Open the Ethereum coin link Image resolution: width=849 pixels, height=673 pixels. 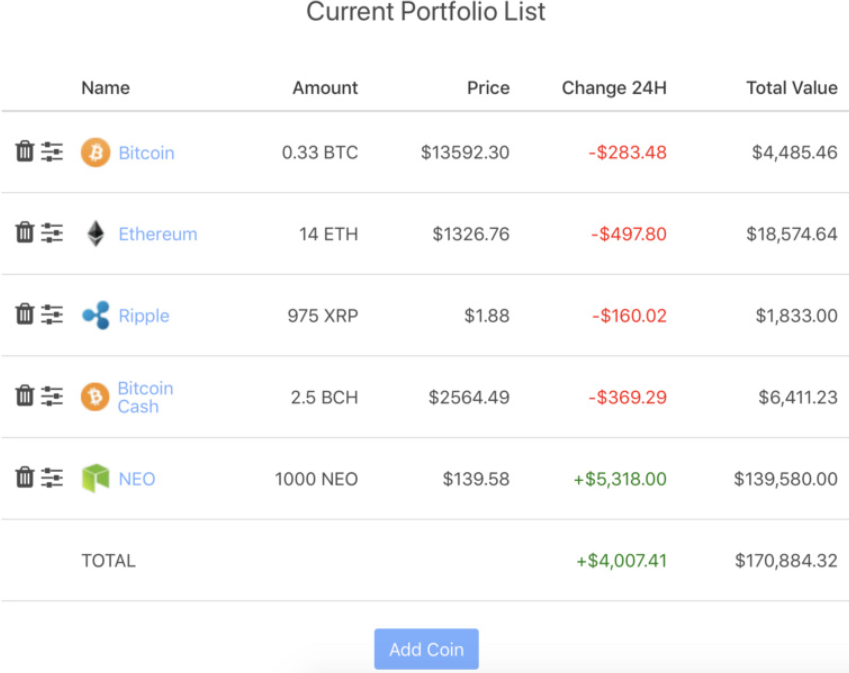tap(158, 234)
